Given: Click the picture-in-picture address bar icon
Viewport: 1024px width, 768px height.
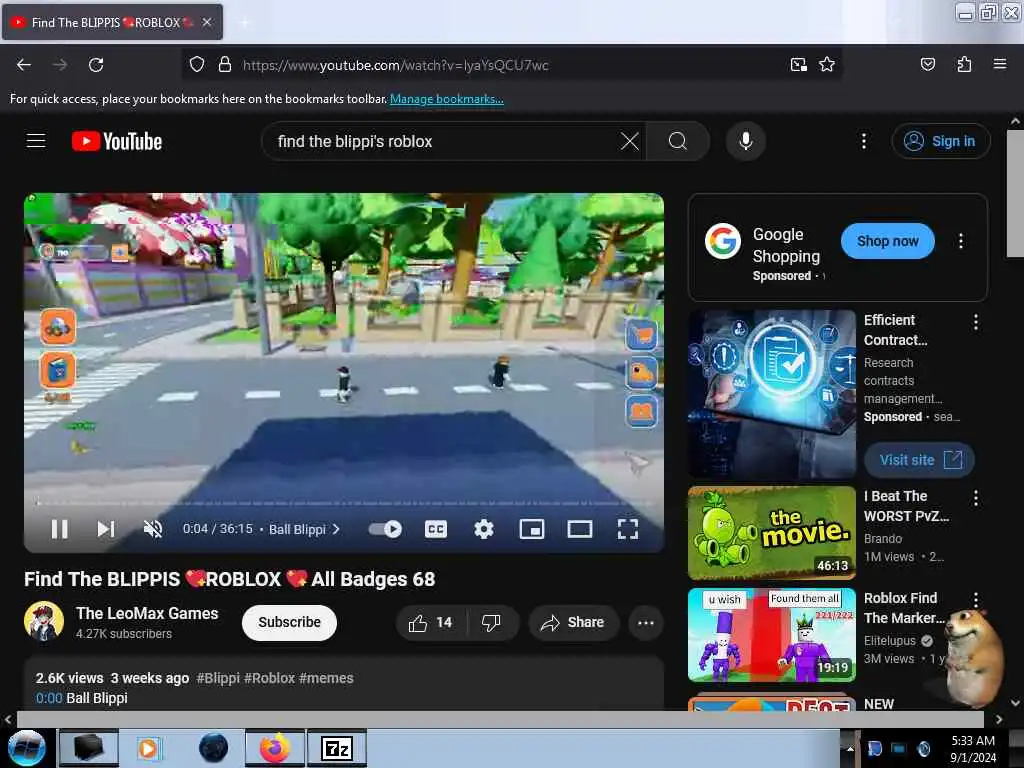Looking at the screenshot, I should [x=799, y=65].
